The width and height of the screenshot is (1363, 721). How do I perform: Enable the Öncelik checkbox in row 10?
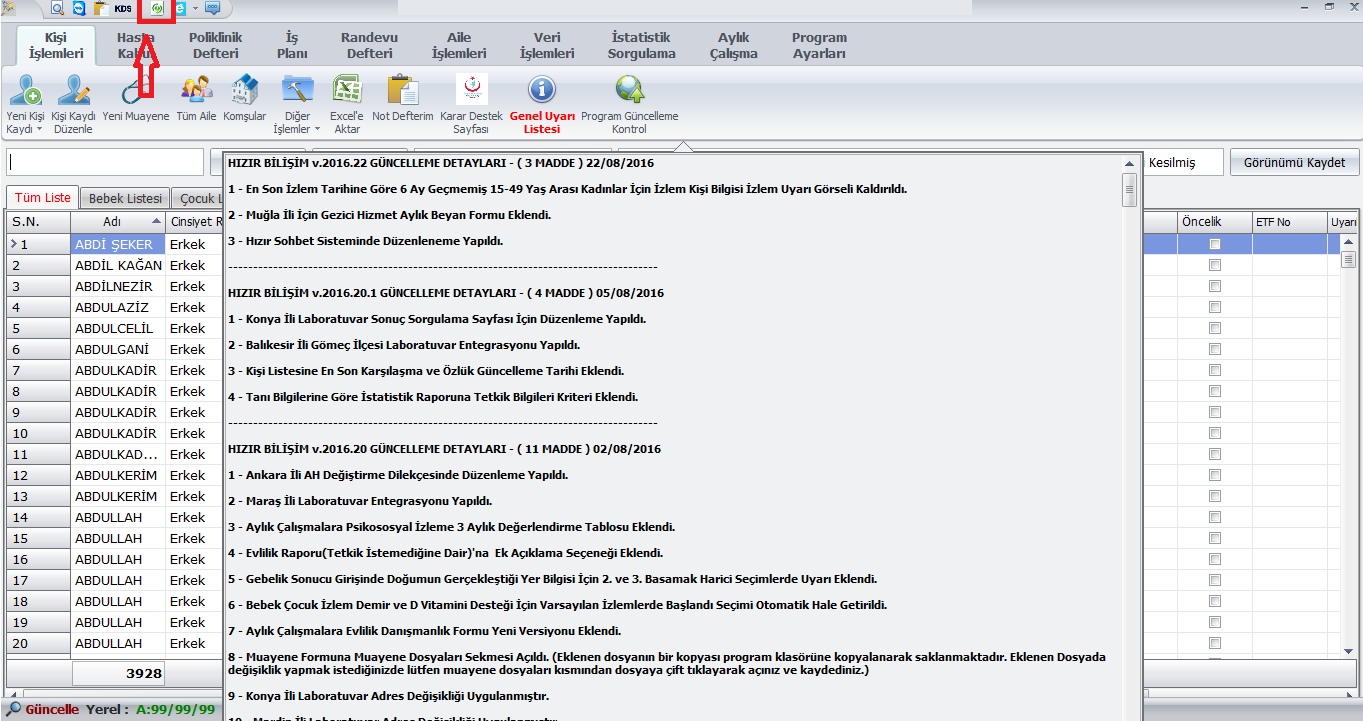pos(1215,434)
